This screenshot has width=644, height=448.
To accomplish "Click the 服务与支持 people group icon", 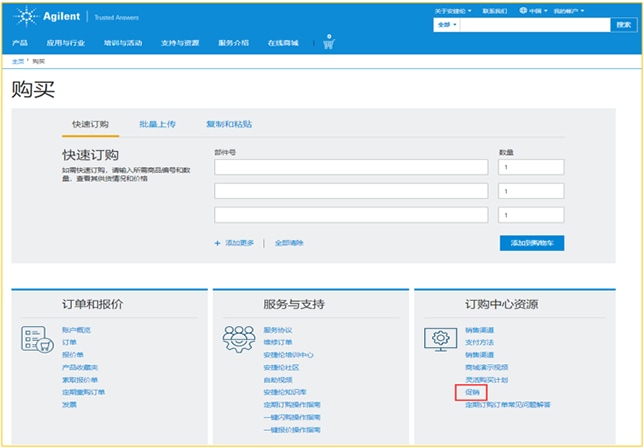I will (x=238, y=339).
